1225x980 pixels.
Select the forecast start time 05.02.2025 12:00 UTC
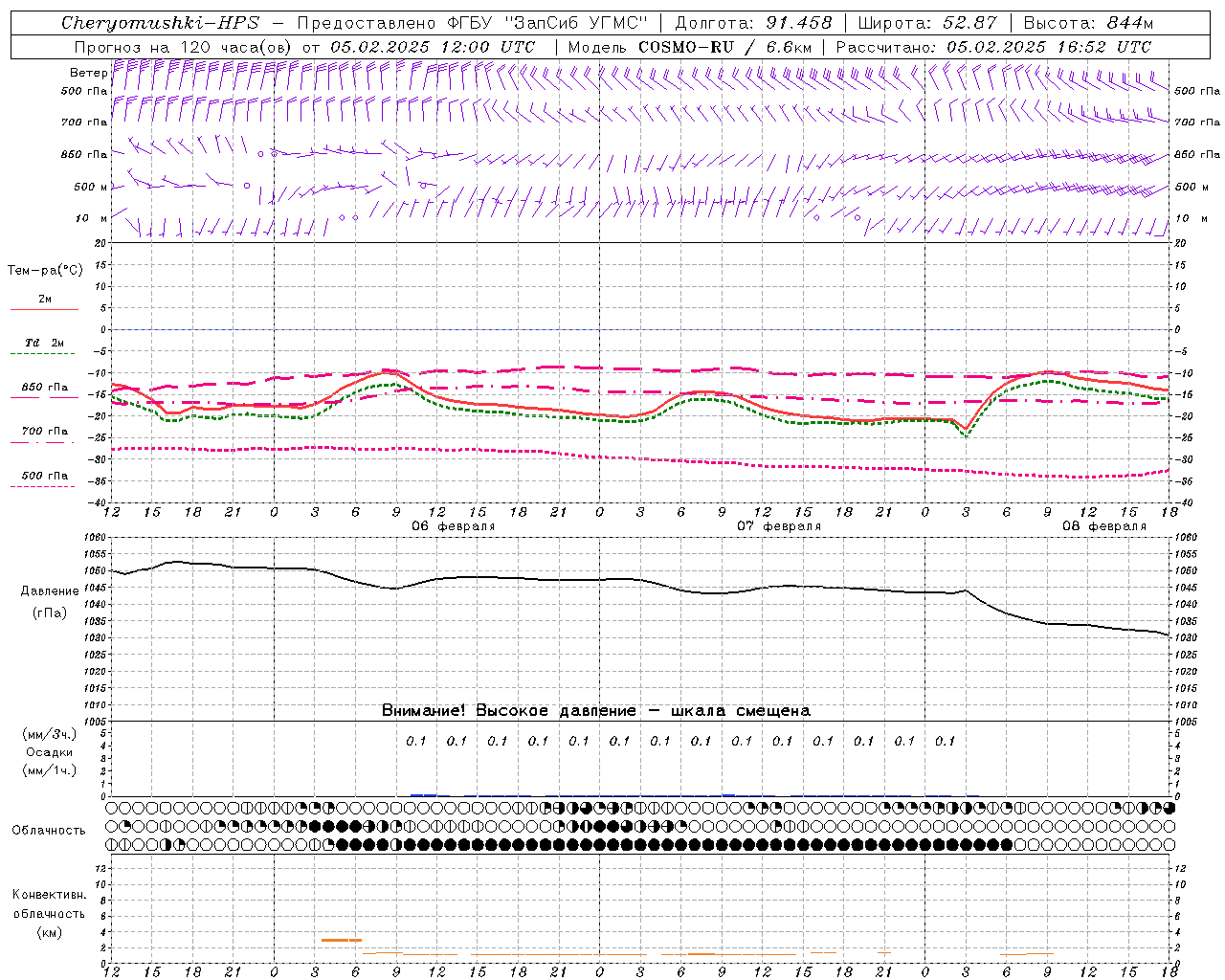click(433, 47)
